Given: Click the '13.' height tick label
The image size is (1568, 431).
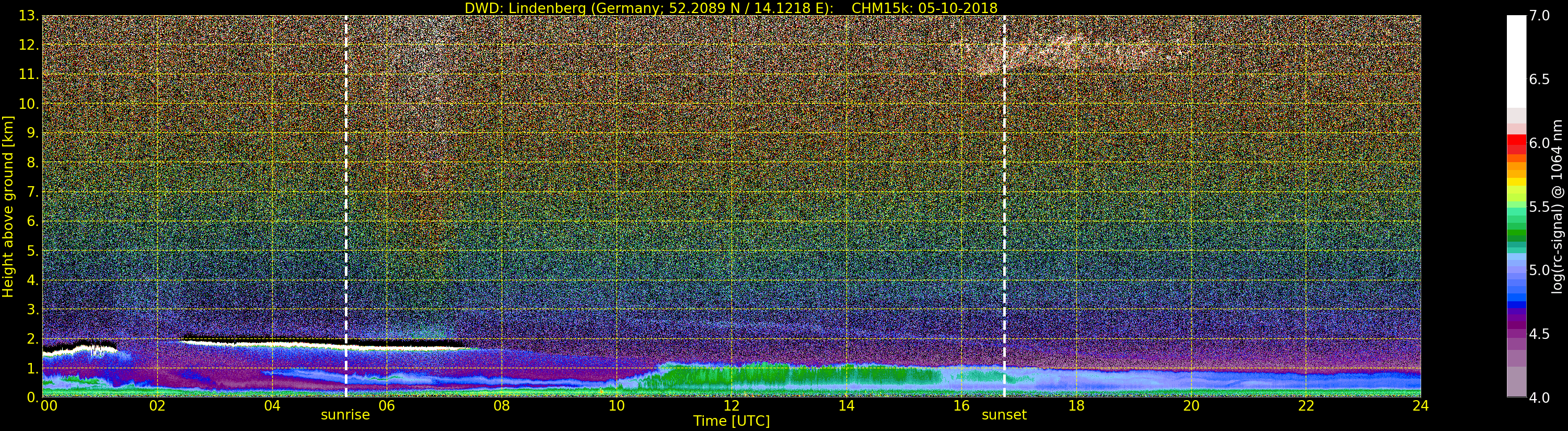Looking at the screenshot, I should [x=29, y=16].
